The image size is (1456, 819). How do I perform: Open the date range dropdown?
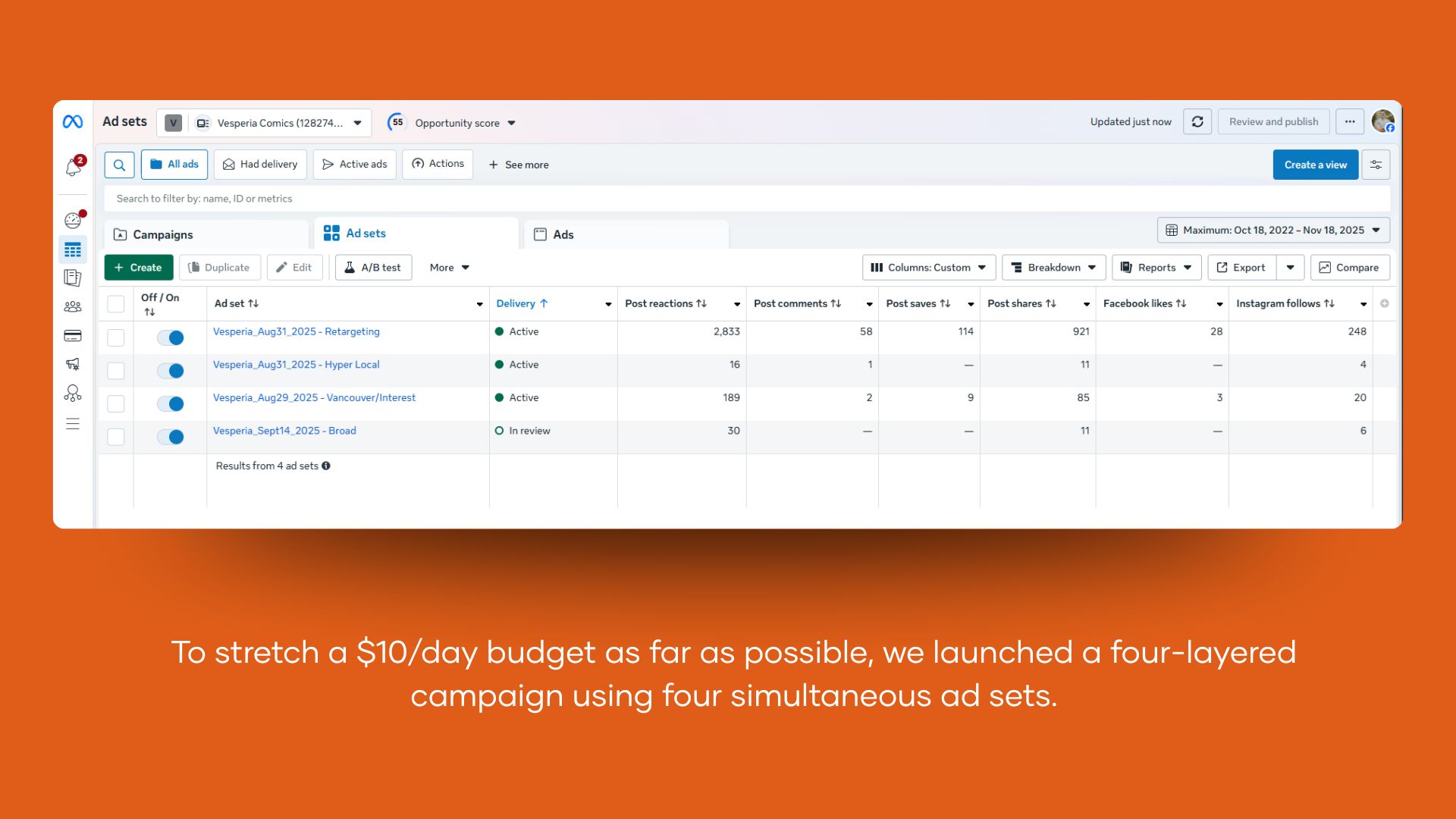(1273, 231)
